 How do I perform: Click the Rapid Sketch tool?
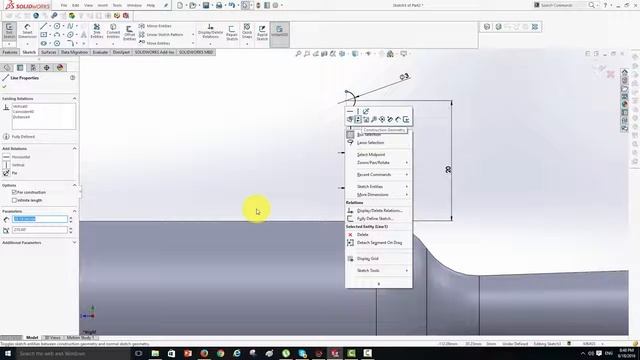pos(262,33)
